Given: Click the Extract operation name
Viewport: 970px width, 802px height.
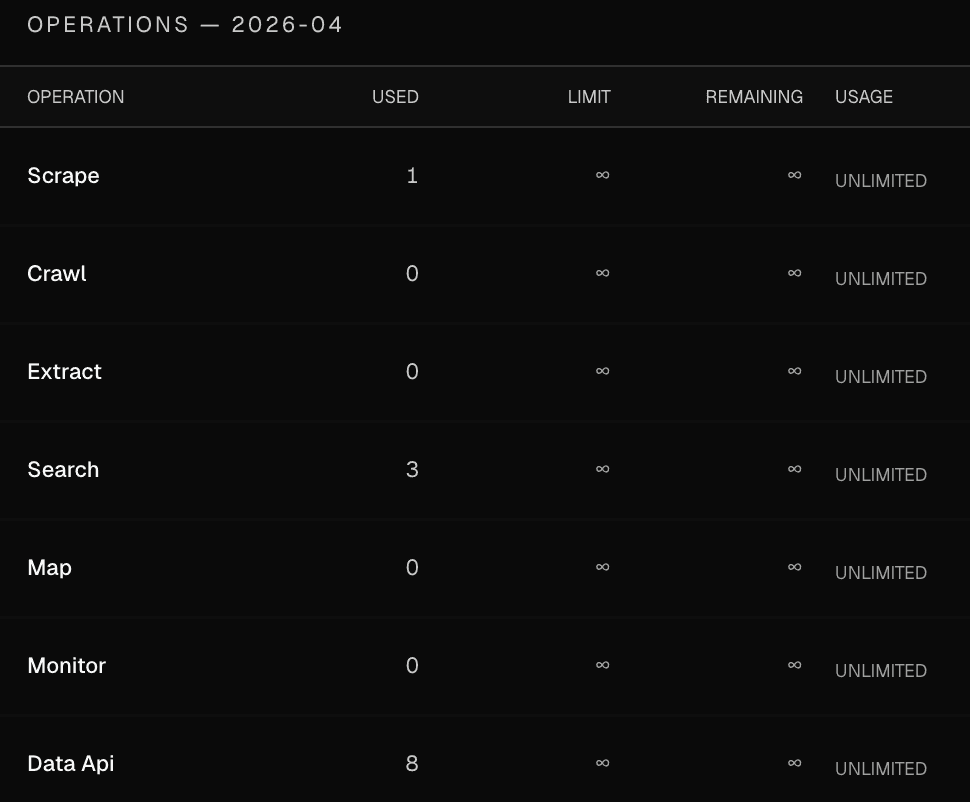Looking at the screenshot, I should [x=64, y=371].
